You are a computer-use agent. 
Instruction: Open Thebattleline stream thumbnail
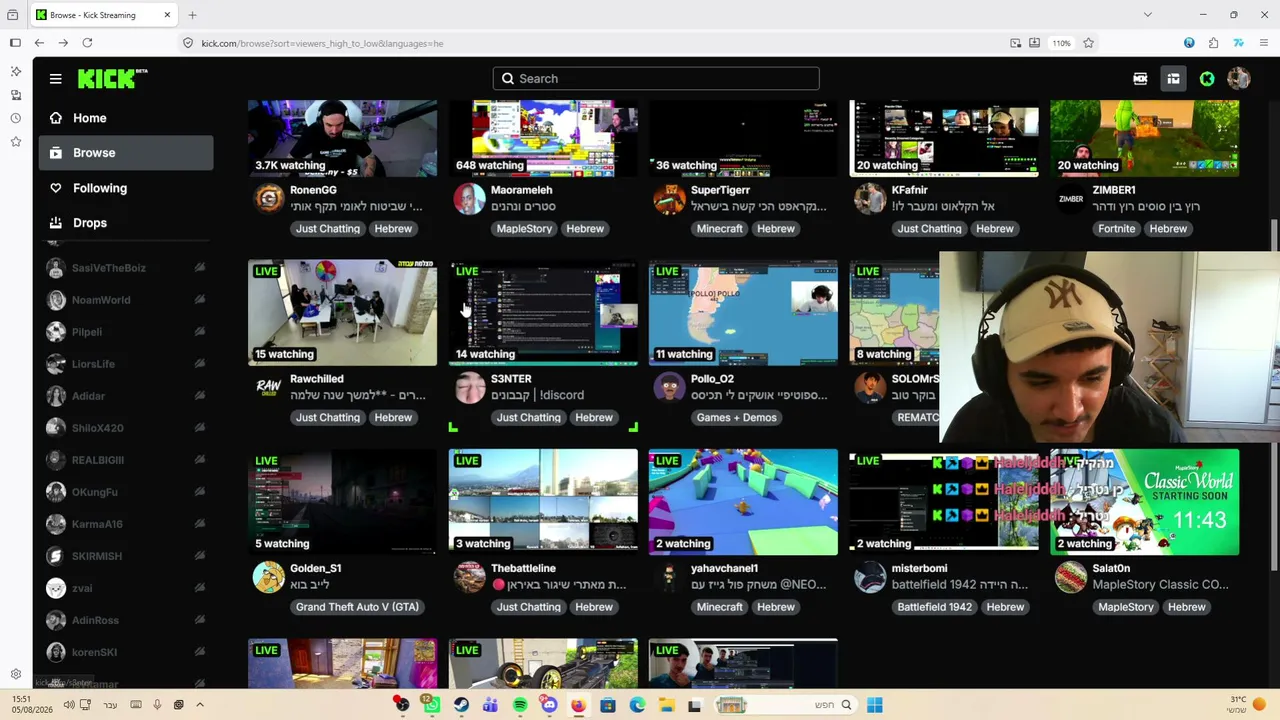pyautogui.click(x=543, y=502)
